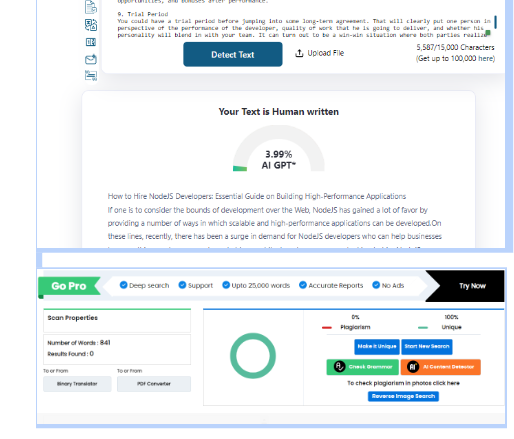Viewport: 514px width, 439px height.
Task: Click the text box scrollbar handle
Action: pyautogui.click(x=495, y=22)
